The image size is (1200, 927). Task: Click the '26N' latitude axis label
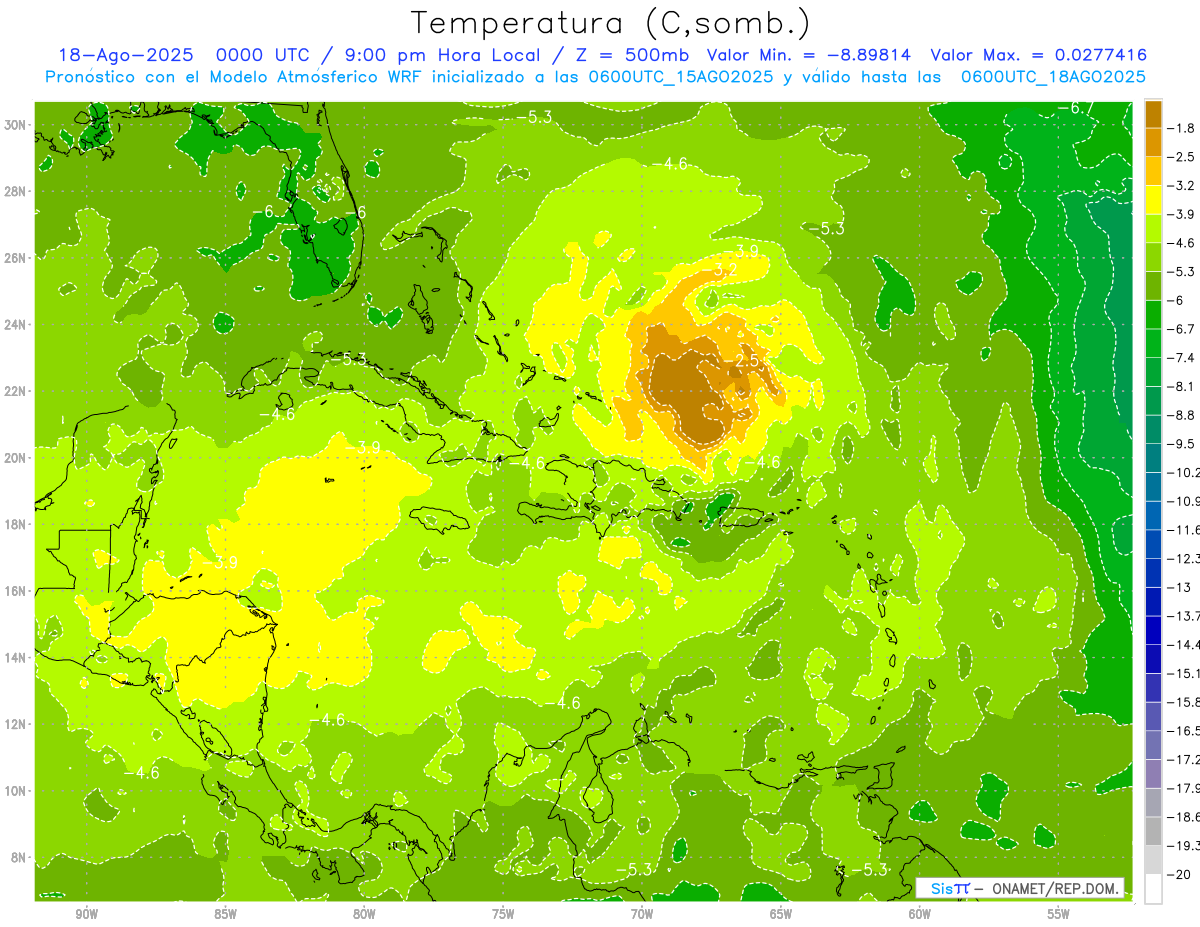point(17,258)
